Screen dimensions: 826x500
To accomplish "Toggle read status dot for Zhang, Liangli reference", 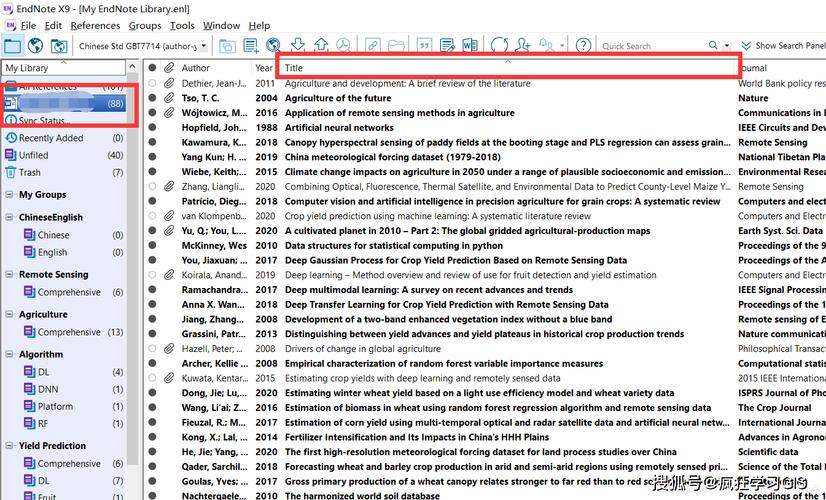I will (153, 187).
